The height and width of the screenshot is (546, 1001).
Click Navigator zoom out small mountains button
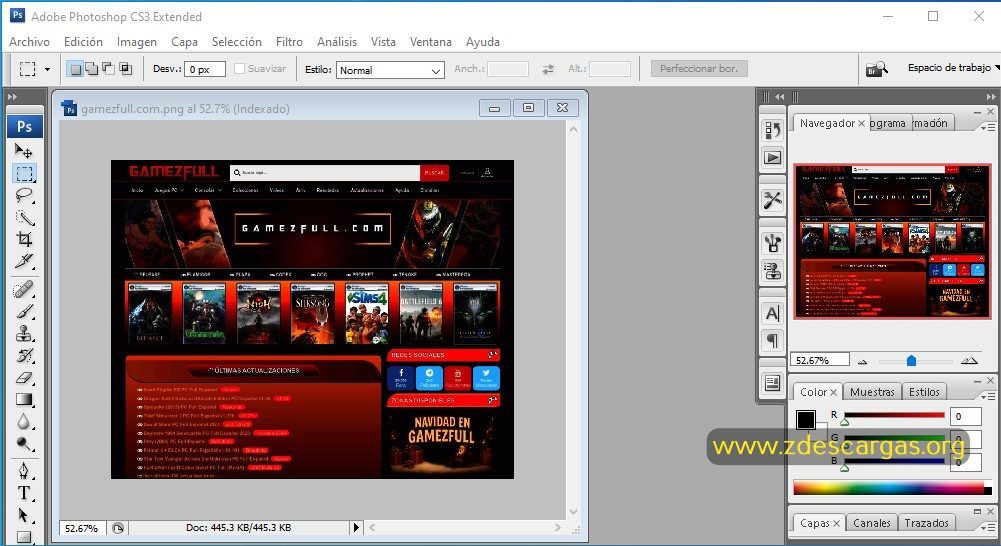coord(862,361)
